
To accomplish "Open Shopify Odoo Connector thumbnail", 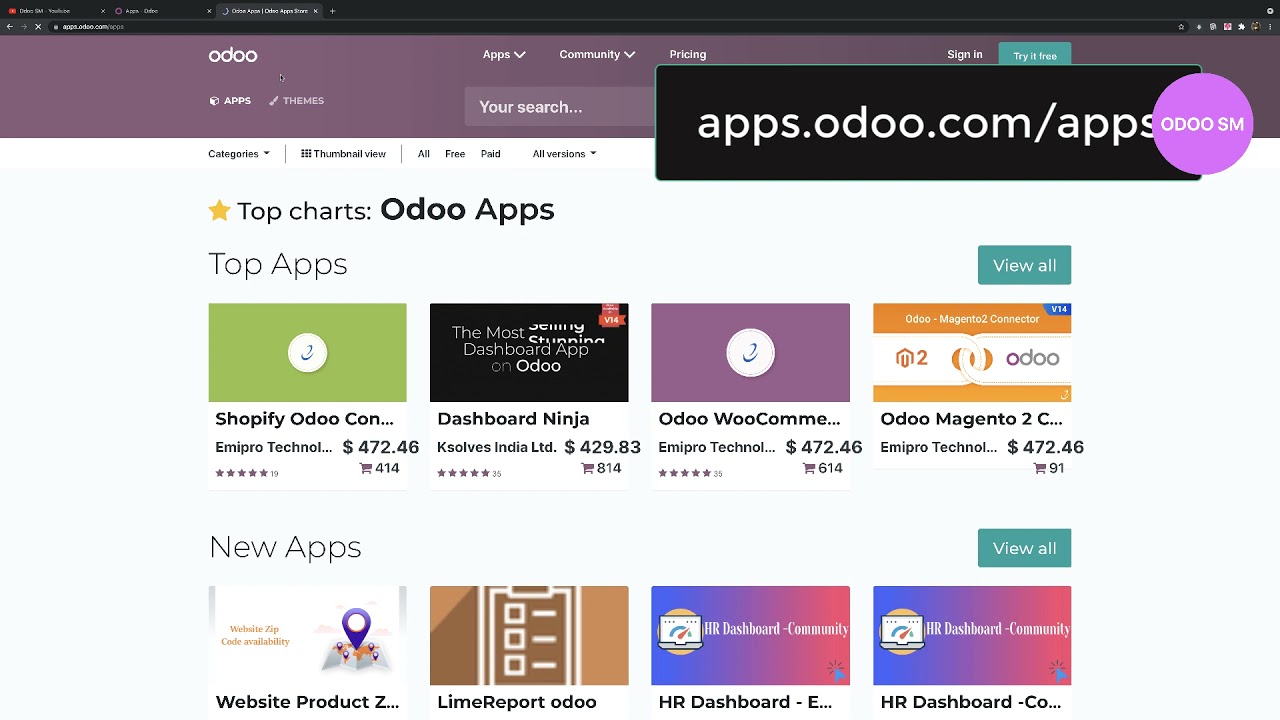I will point(307,352).
